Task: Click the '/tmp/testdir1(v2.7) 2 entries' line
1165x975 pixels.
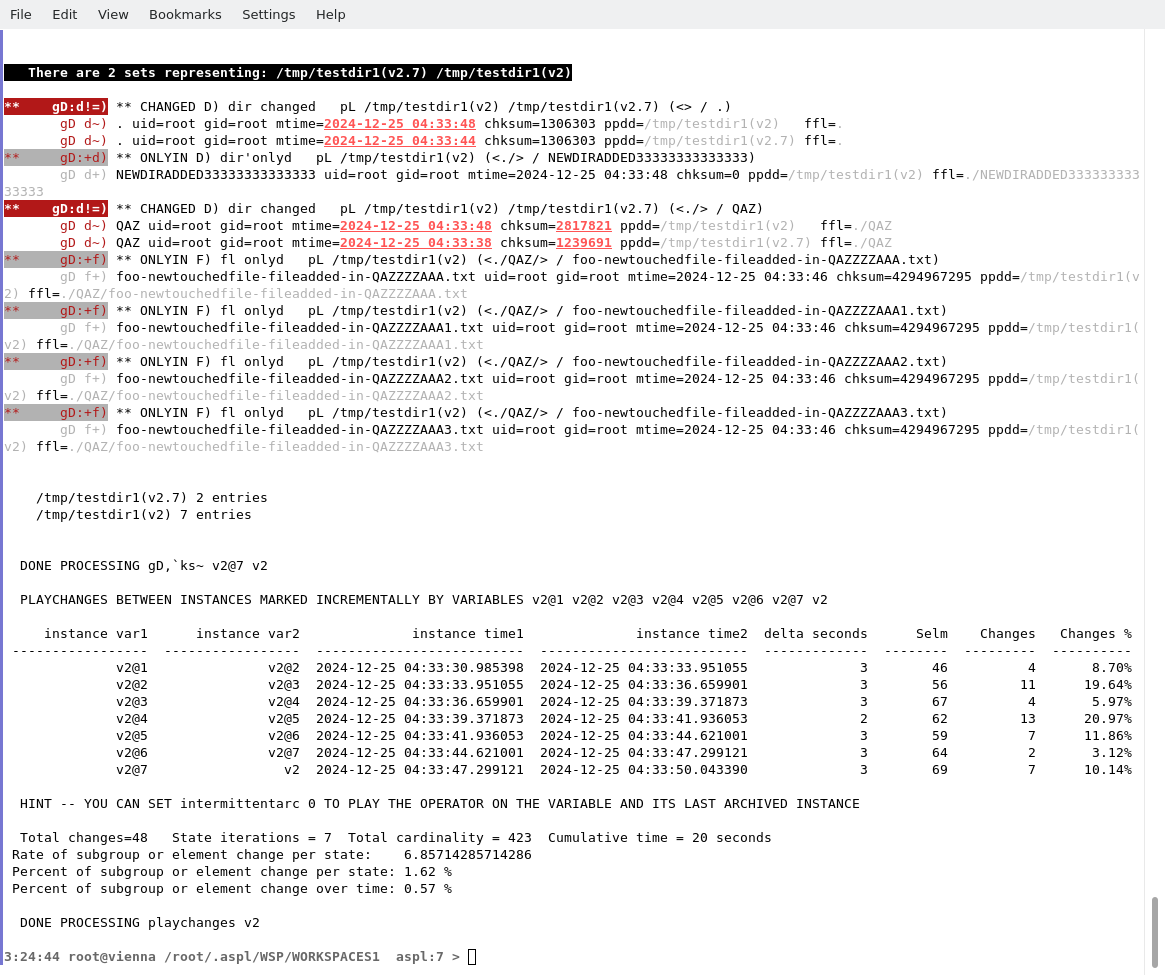Action: tap(151, 498)
